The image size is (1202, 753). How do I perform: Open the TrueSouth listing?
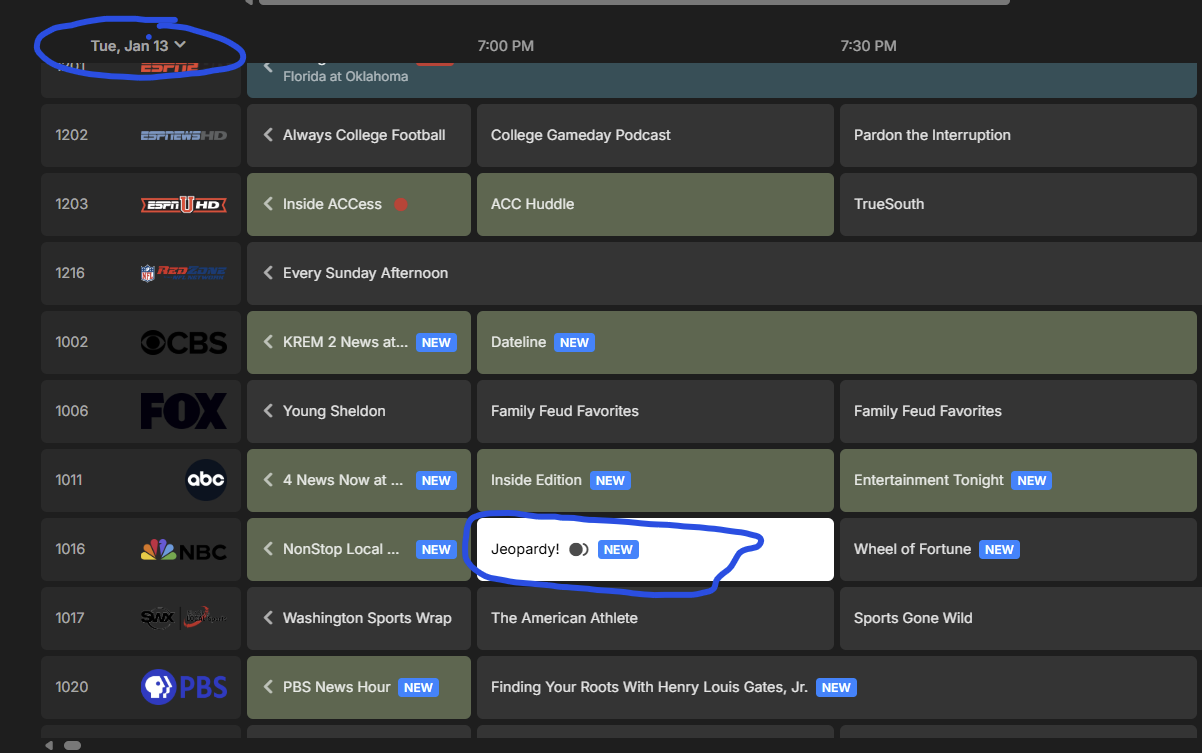pyautogui.click(x=1018, y=204)
